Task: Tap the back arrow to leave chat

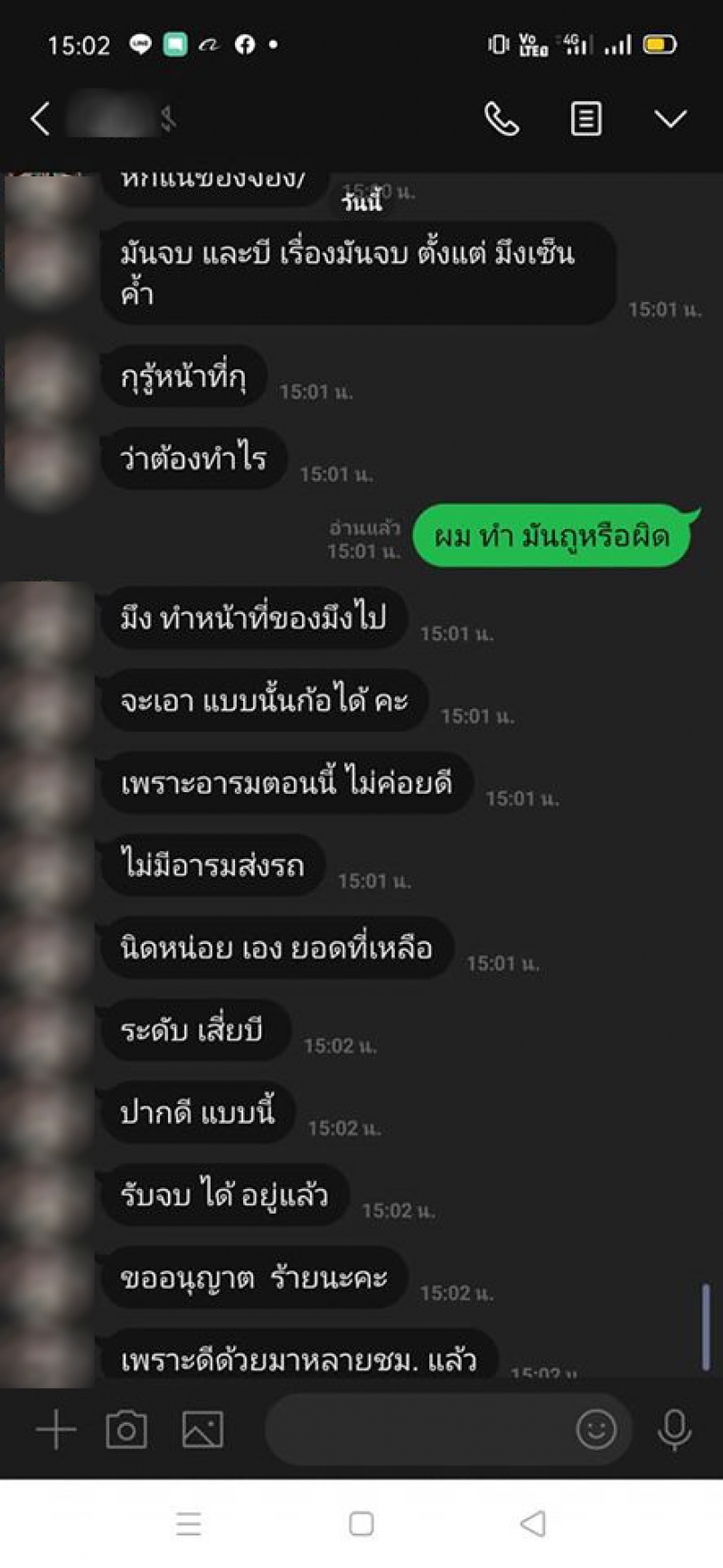Action: click(40, 118)
